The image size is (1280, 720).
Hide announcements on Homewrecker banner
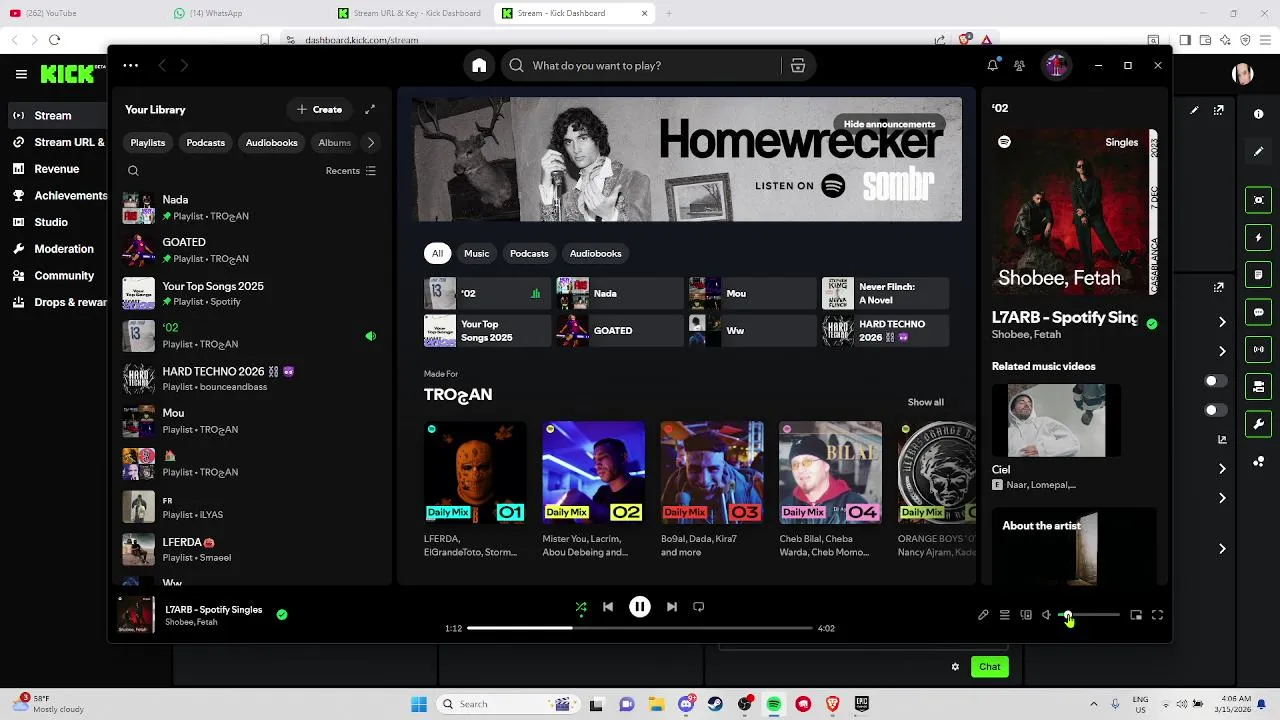pos(889,124)
